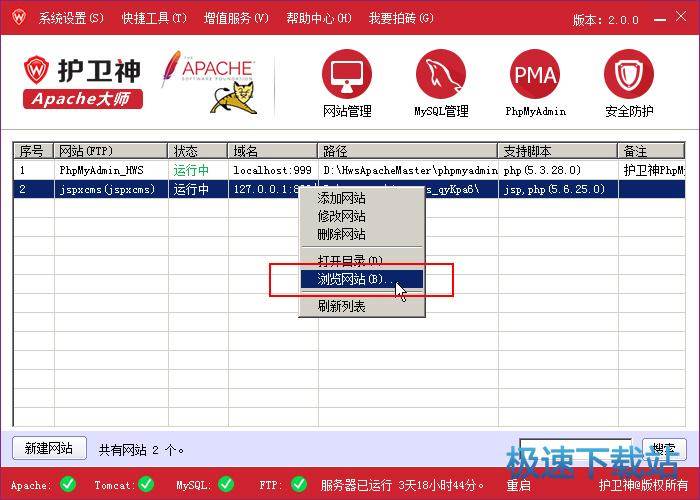This screenshot has height=500, width=700.
Task: Click the 服务器已运行 uptime text
Action: (x=402, y=485)
